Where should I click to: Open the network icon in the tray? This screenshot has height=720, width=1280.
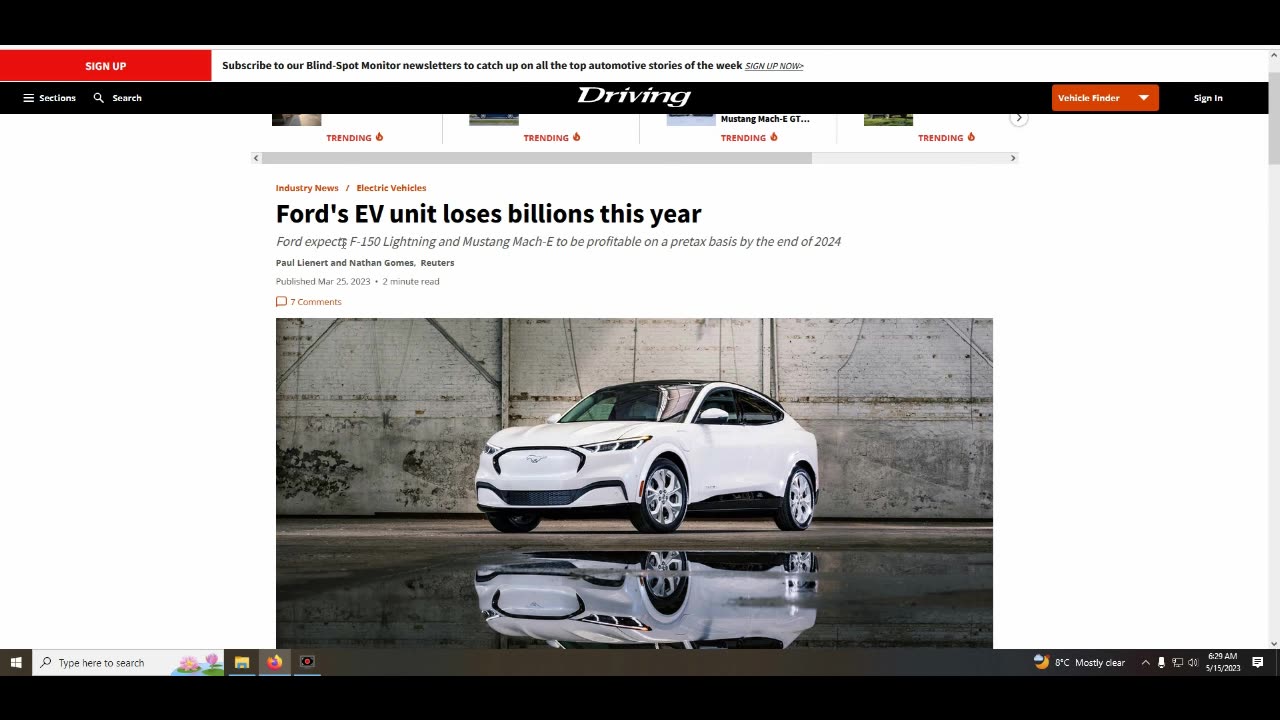tap(1177, 662)
